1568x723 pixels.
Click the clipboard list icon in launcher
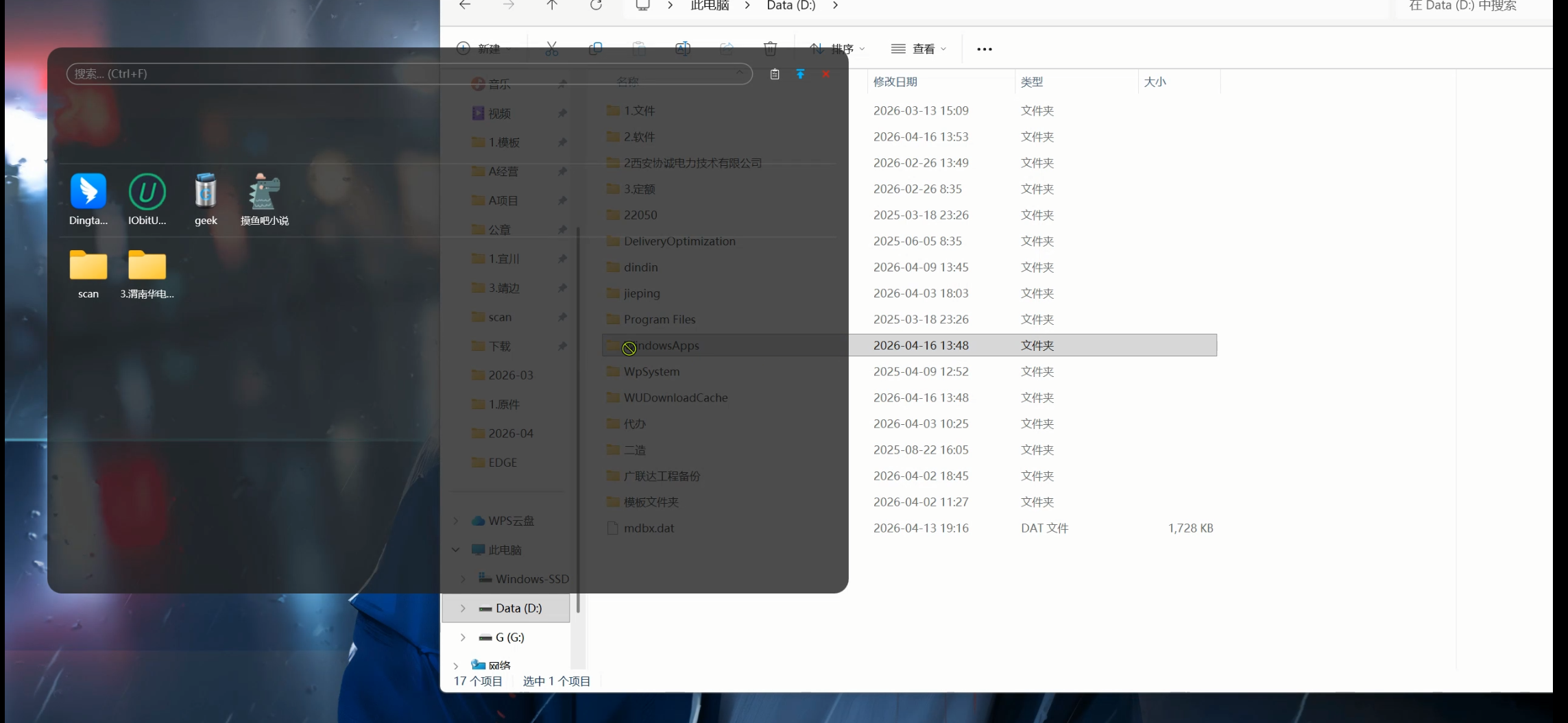pyautogui.click(x=775, y=74)
